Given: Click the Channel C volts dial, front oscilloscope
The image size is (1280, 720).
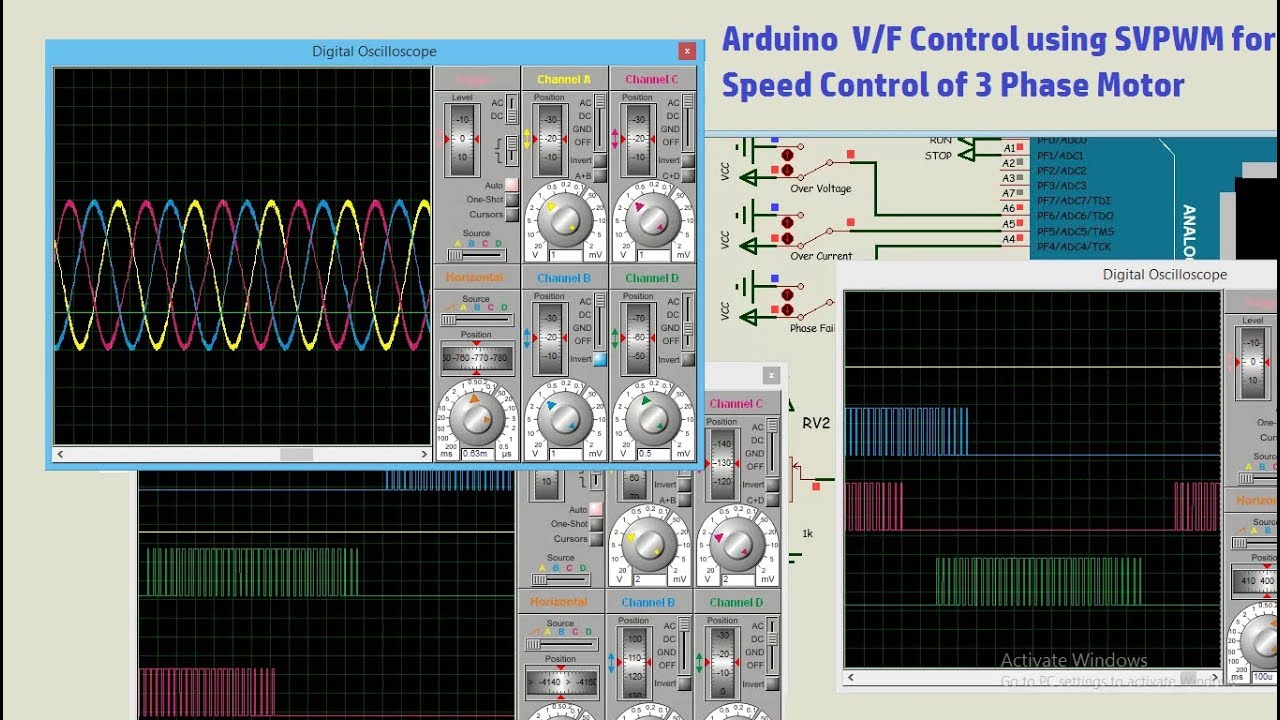Looking at the screenshot, I should (653, 222).
